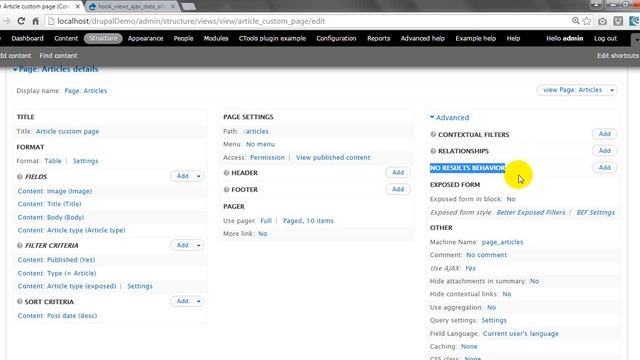
Task: Rearrange icon beside HEADER heading
Action: [227, 173]
